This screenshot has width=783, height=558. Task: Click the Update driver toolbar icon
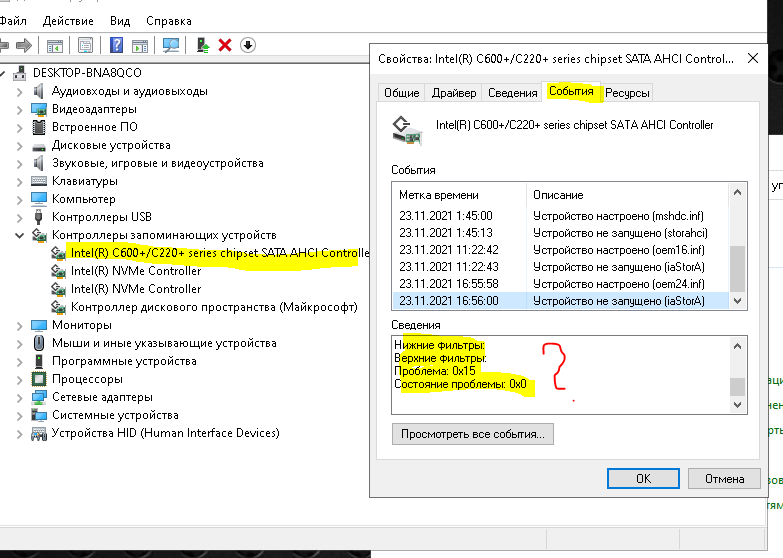(203, 45)
